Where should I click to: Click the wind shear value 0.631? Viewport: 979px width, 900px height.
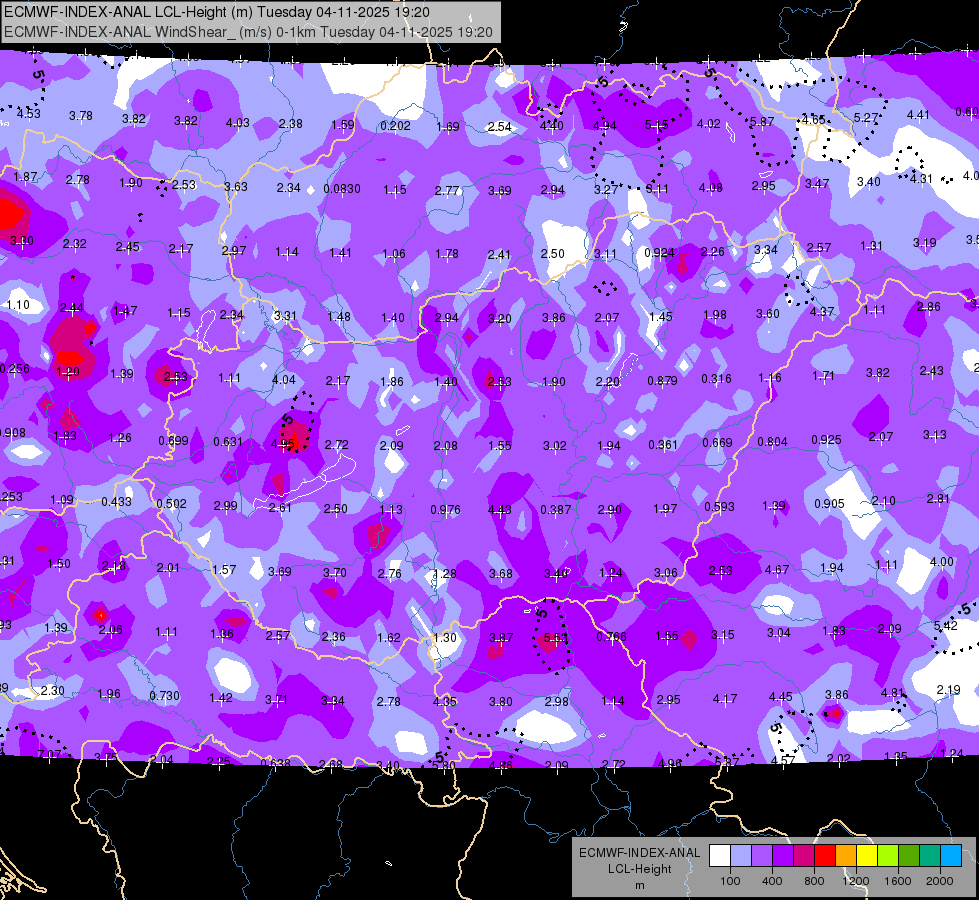[228, 442]
